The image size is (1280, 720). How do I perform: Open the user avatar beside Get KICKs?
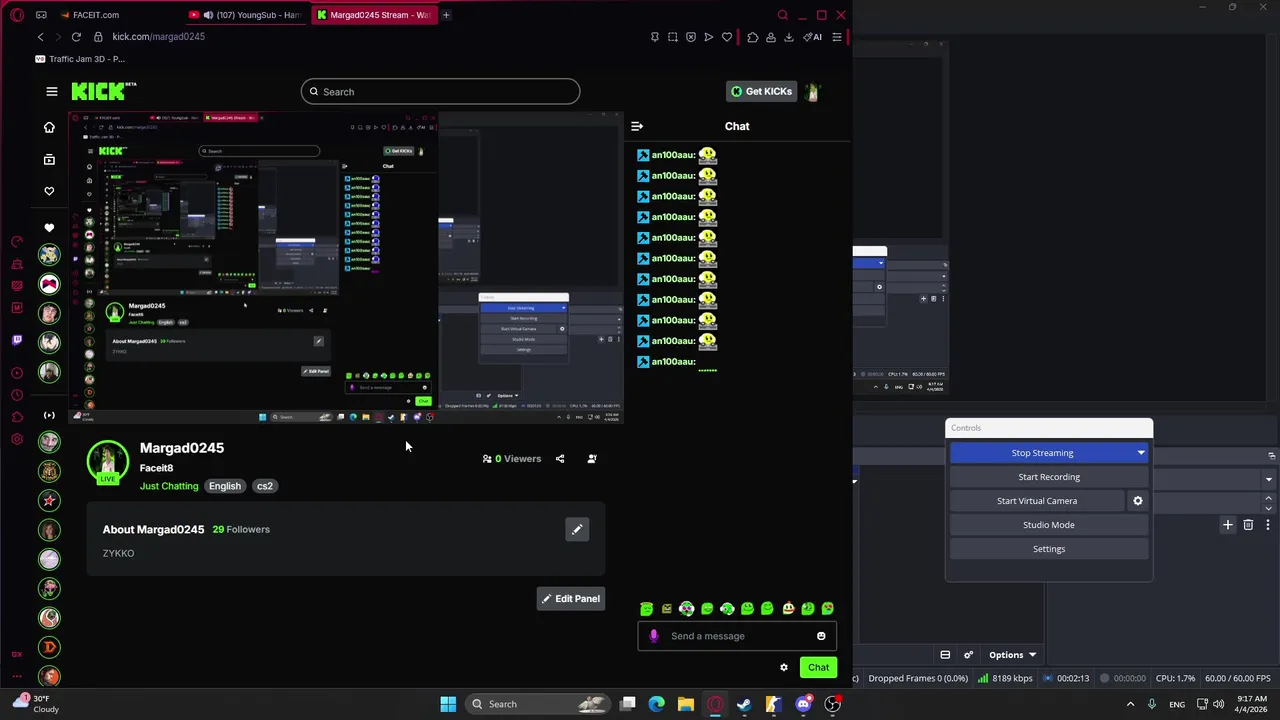point(812,91)
